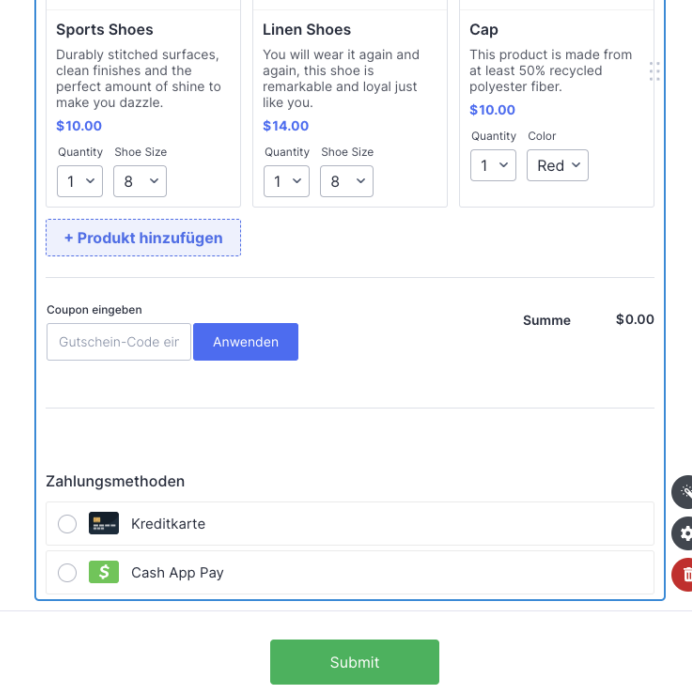The width and height of the screenshot is (692, 693).
Task: Click the green Submit button
Action: (354, 662)
